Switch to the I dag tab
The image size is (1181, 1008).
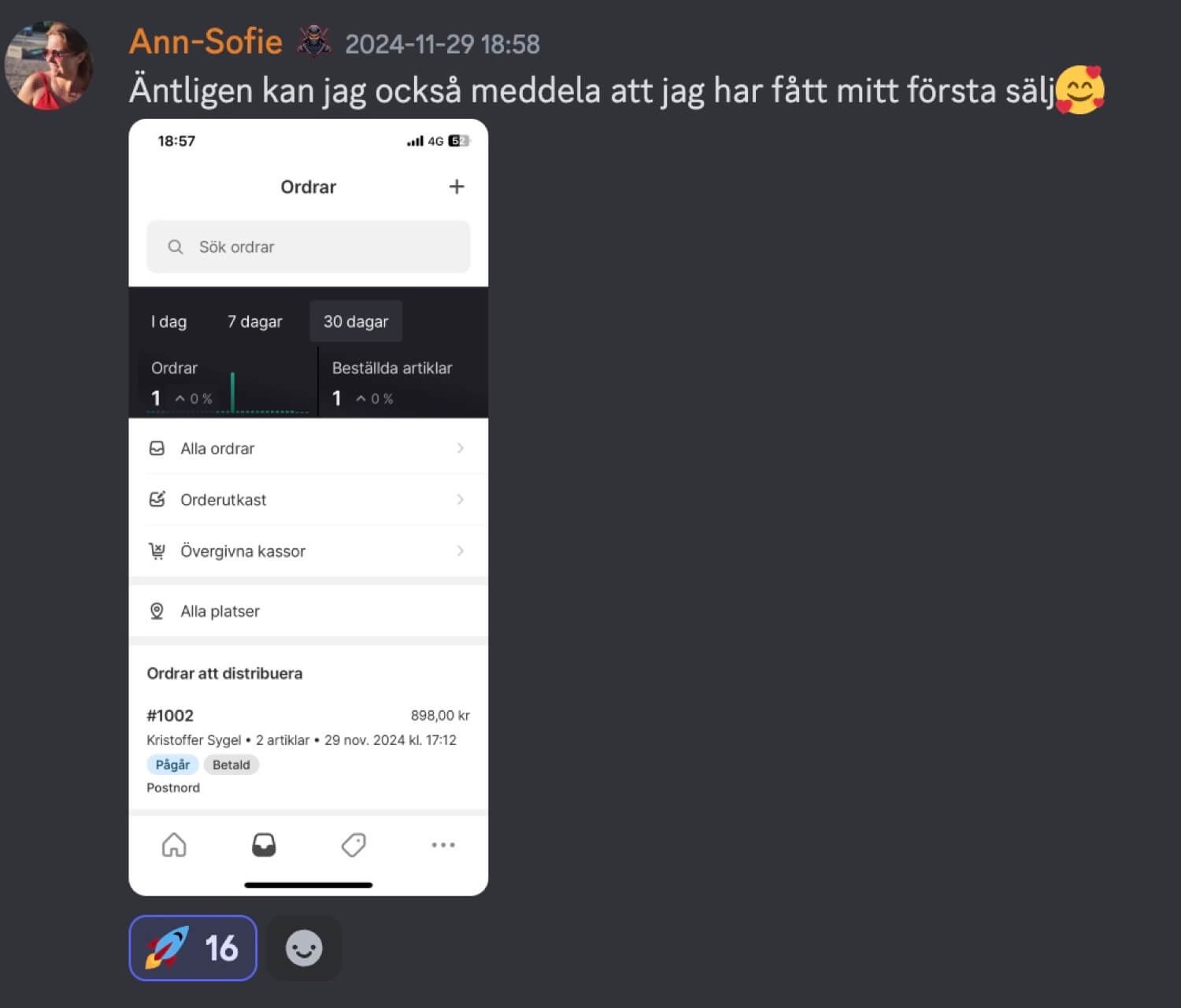(x=168, y=321)
